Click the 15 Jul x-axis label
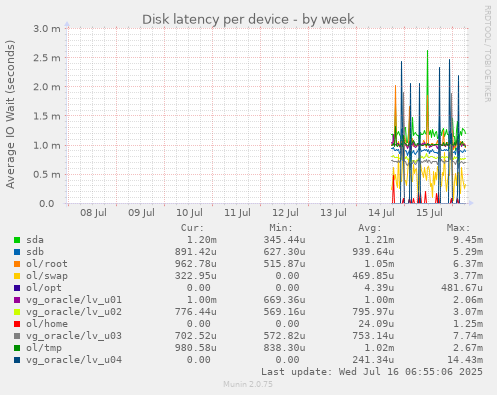This screenshot has height=395, width=497. click(x=429, y=213)
